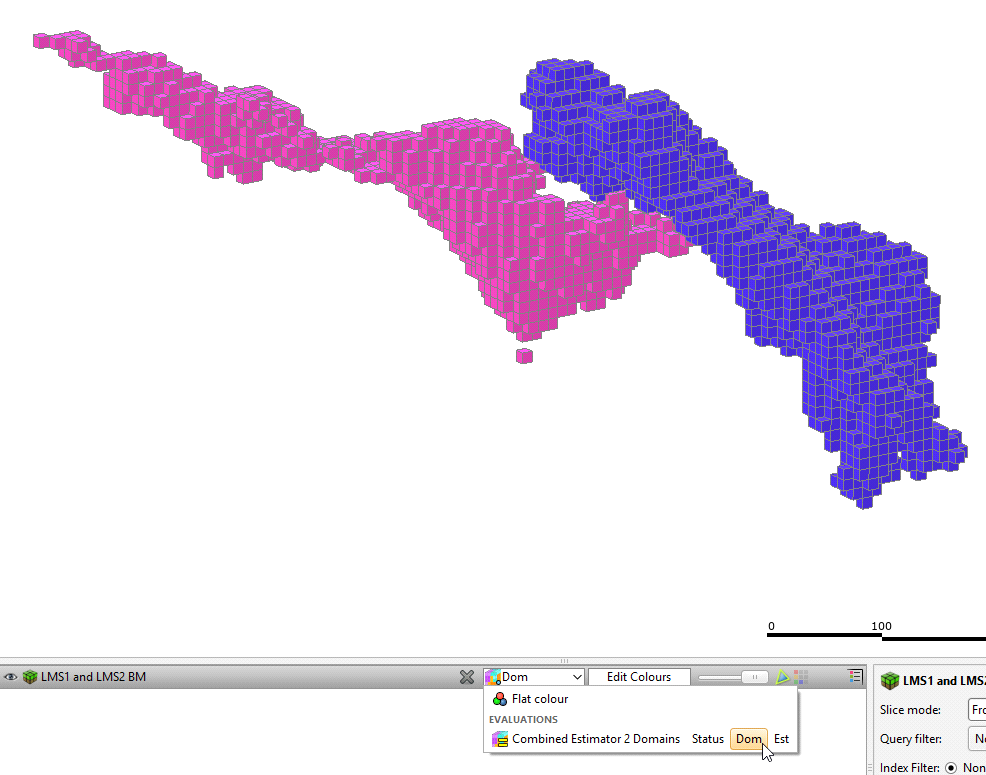This screenshot has height=775, width=986.
Task: Adjust the opacity slider handle
Action: tap(755, 677)
